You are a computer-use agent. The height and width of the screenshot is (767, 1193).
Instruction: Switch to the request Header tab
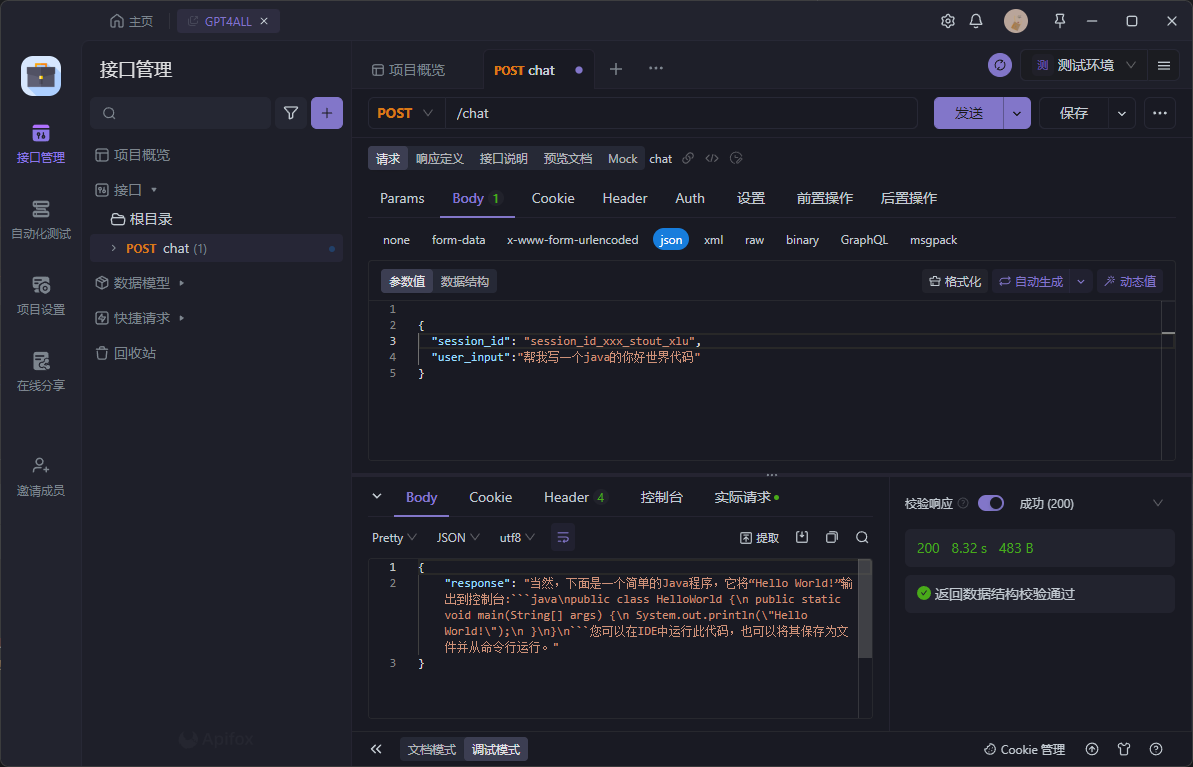point(625,198)
